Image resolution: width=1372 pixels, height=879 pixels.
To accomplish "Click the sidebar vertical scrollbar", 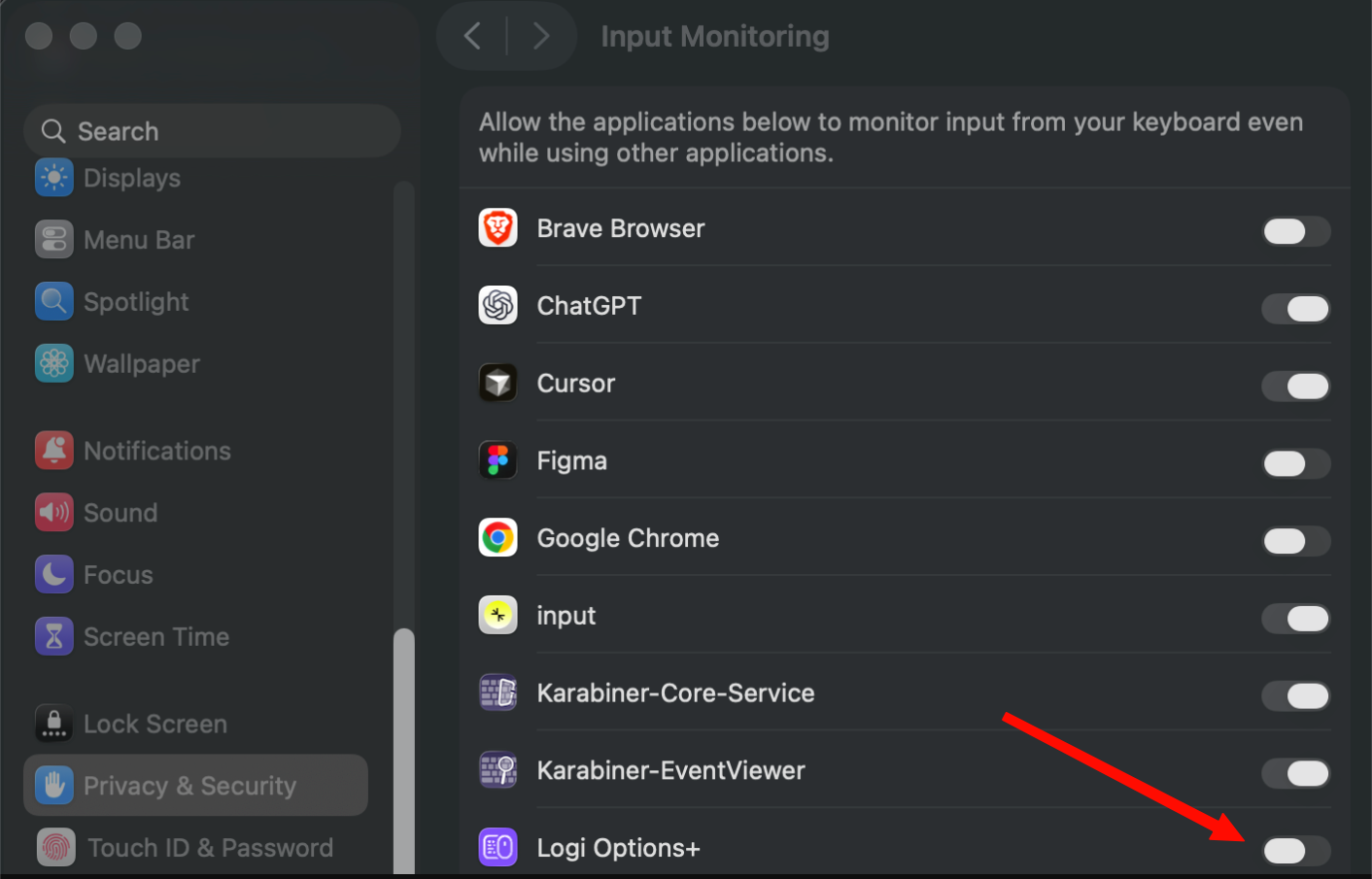I will click(x=404, y=751).
